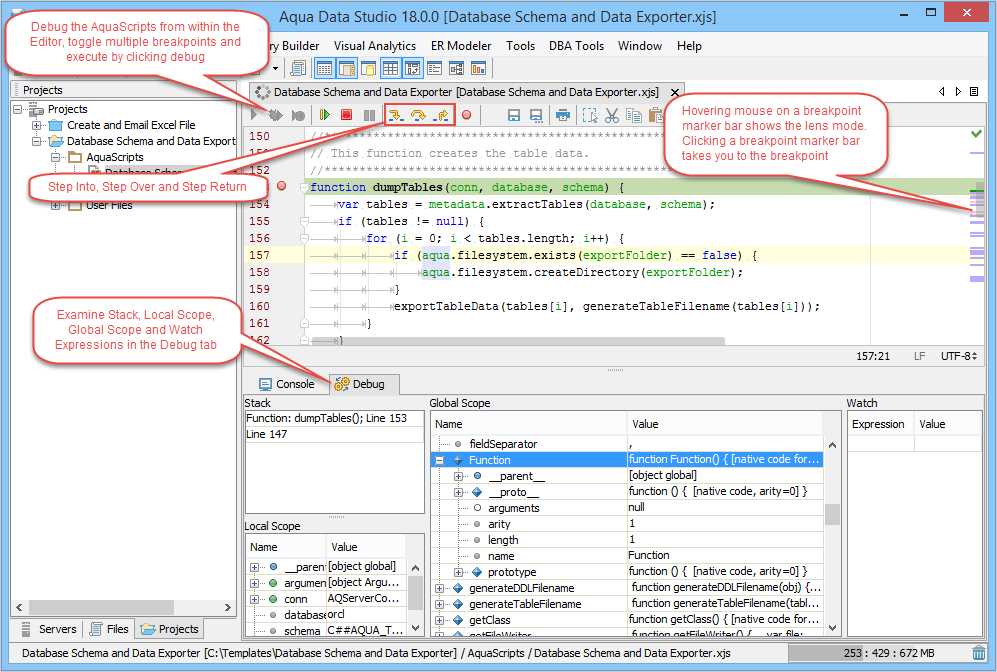Click the green checkmark above the marker bar
Screen dimensions: 997x672
click(x=976, y=134)
